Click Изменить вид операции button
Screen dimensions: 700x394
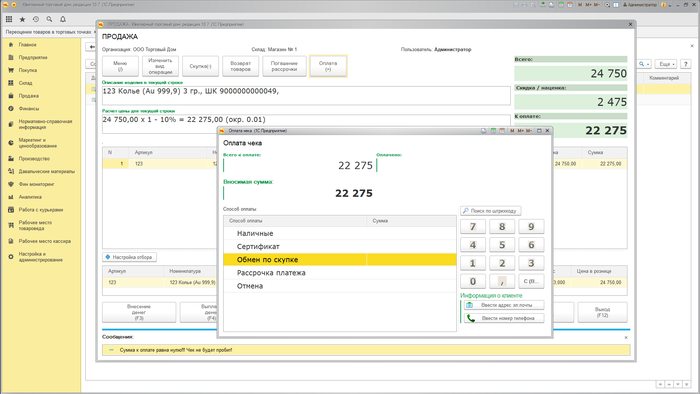(x=160, y=66)
